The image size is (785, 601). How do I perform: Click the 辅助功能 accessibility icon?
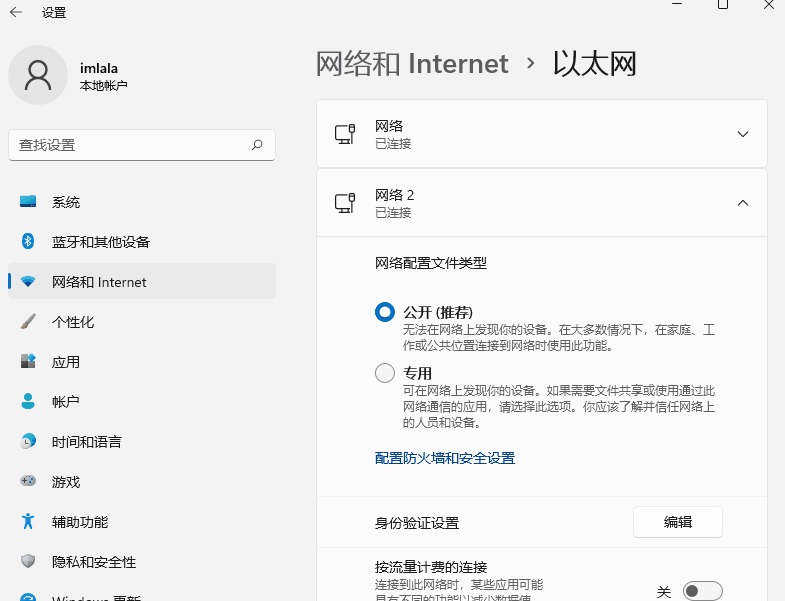(x=28, y=521)
